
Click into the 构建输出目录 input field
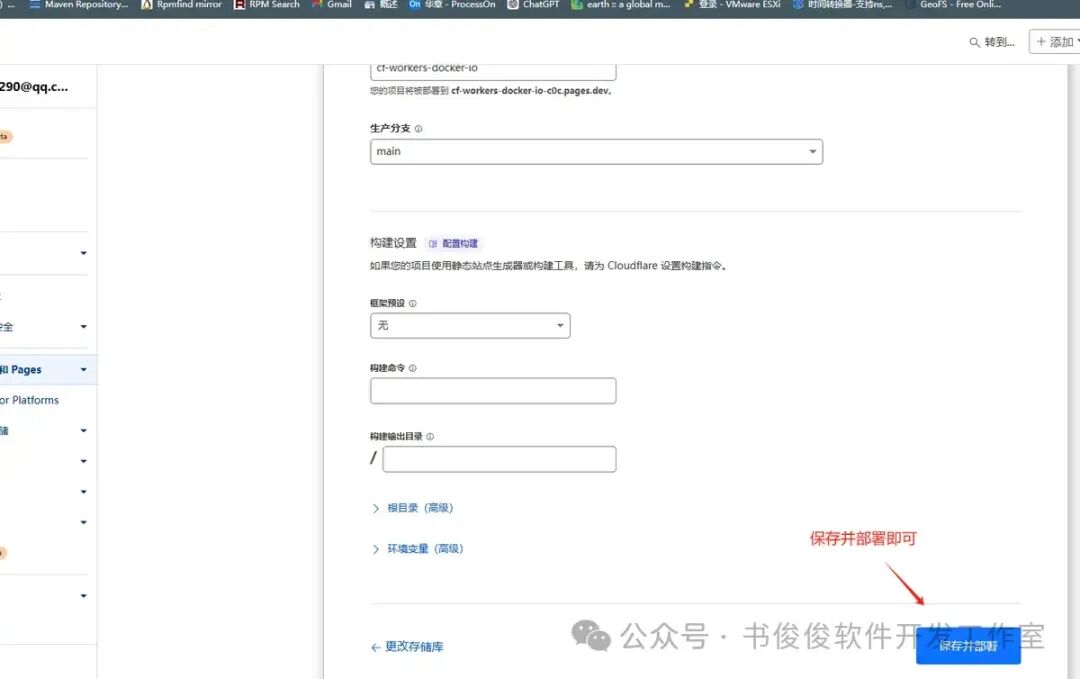pyautogui.click(x=499, y=459)
